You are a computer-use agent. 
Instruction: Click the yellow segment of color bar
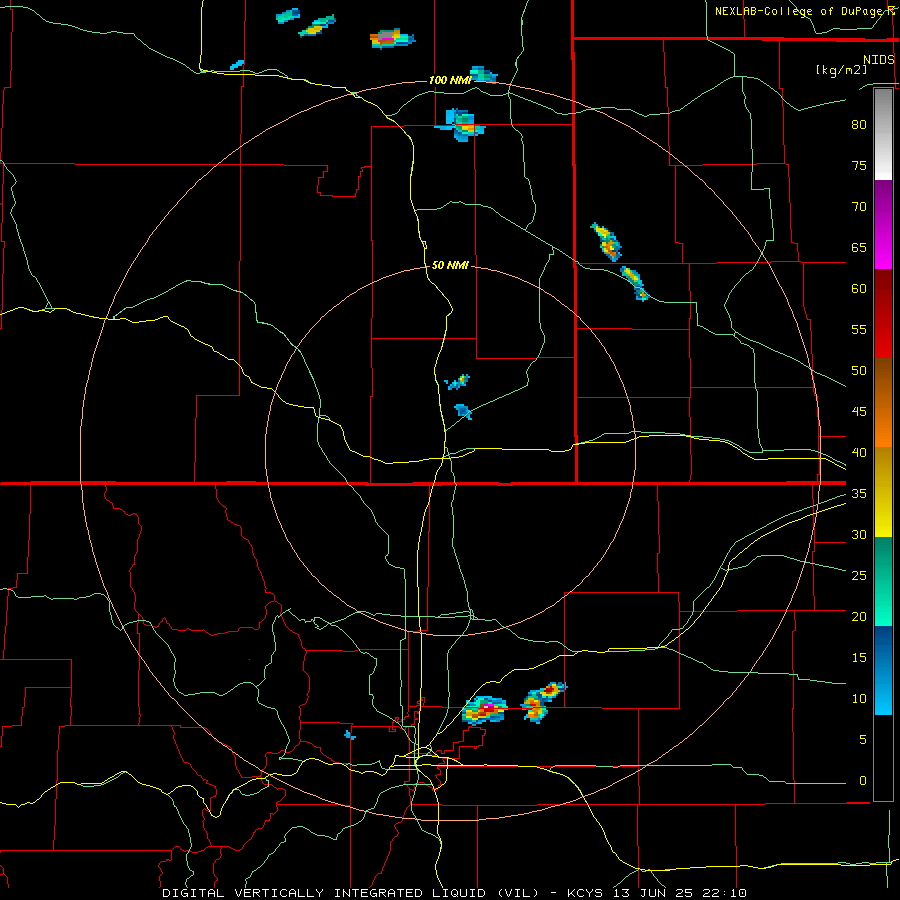point(883,492)
